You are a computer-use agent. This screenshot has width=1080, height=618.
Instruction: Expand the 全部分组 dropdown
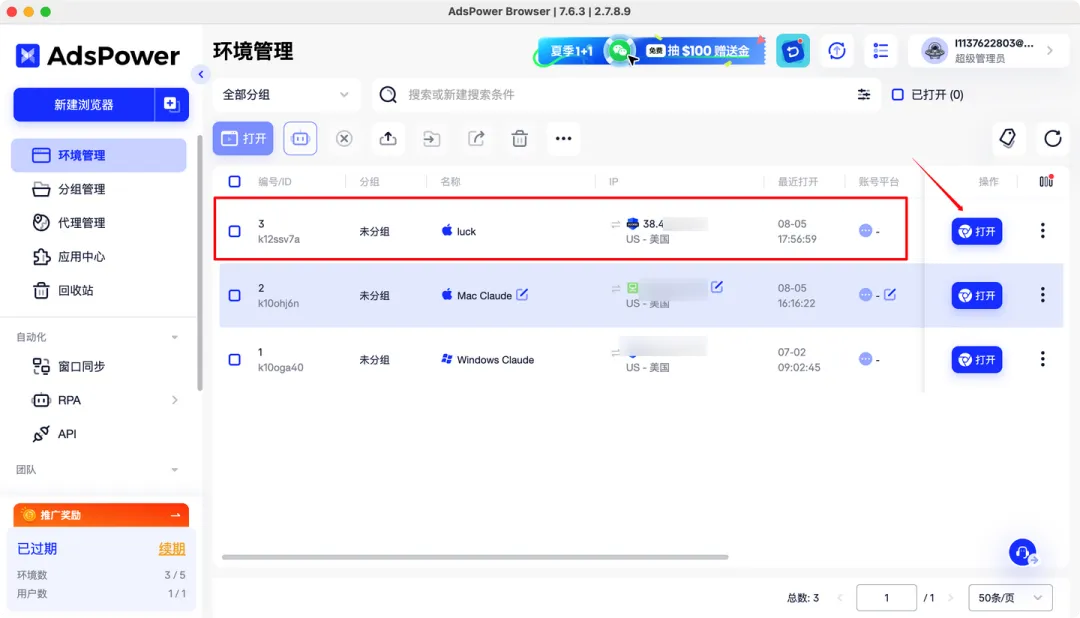(x=285, y=95)
